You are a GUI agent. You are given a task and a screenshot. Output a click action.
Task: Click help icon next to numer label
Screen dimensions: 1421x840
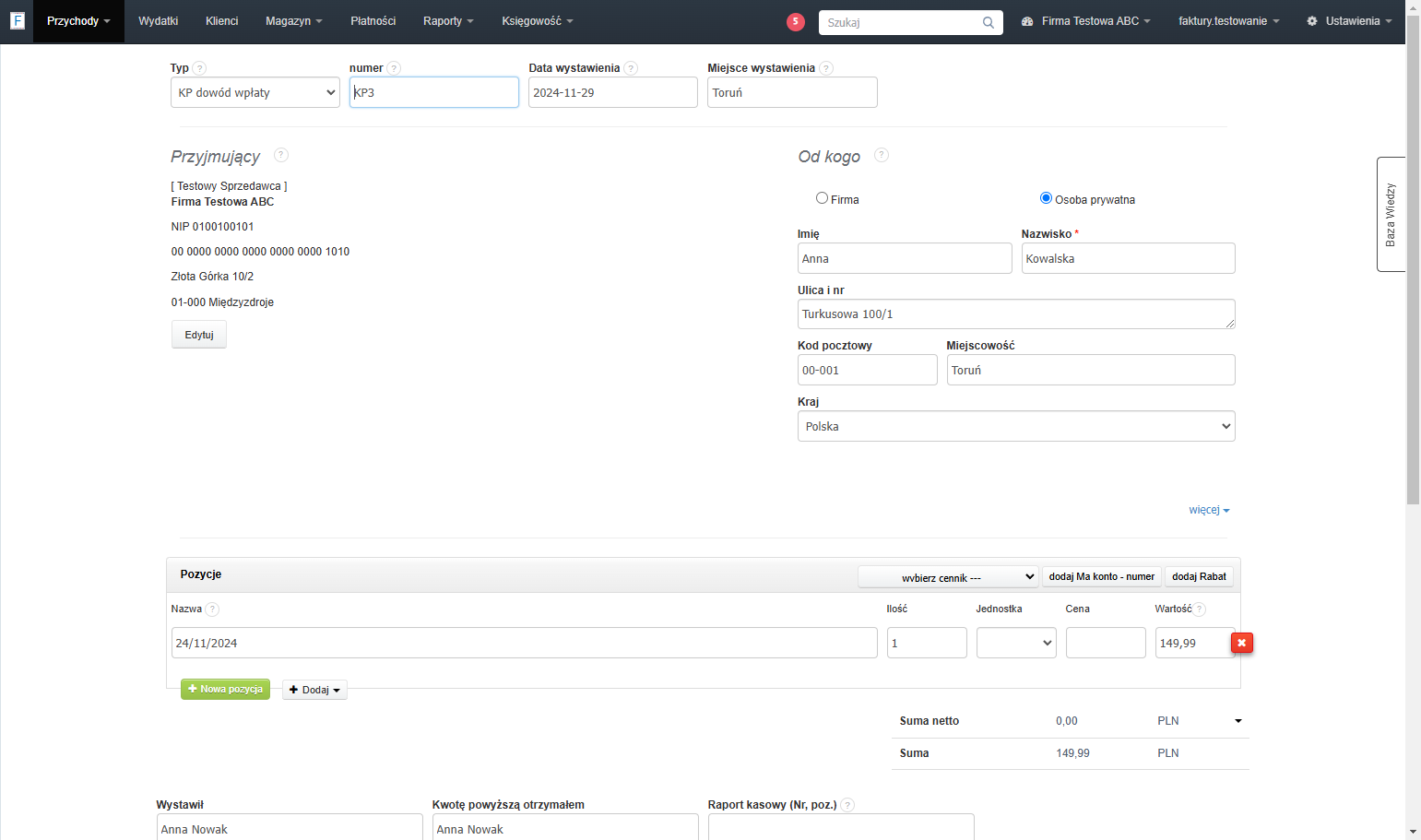point(394,68)
